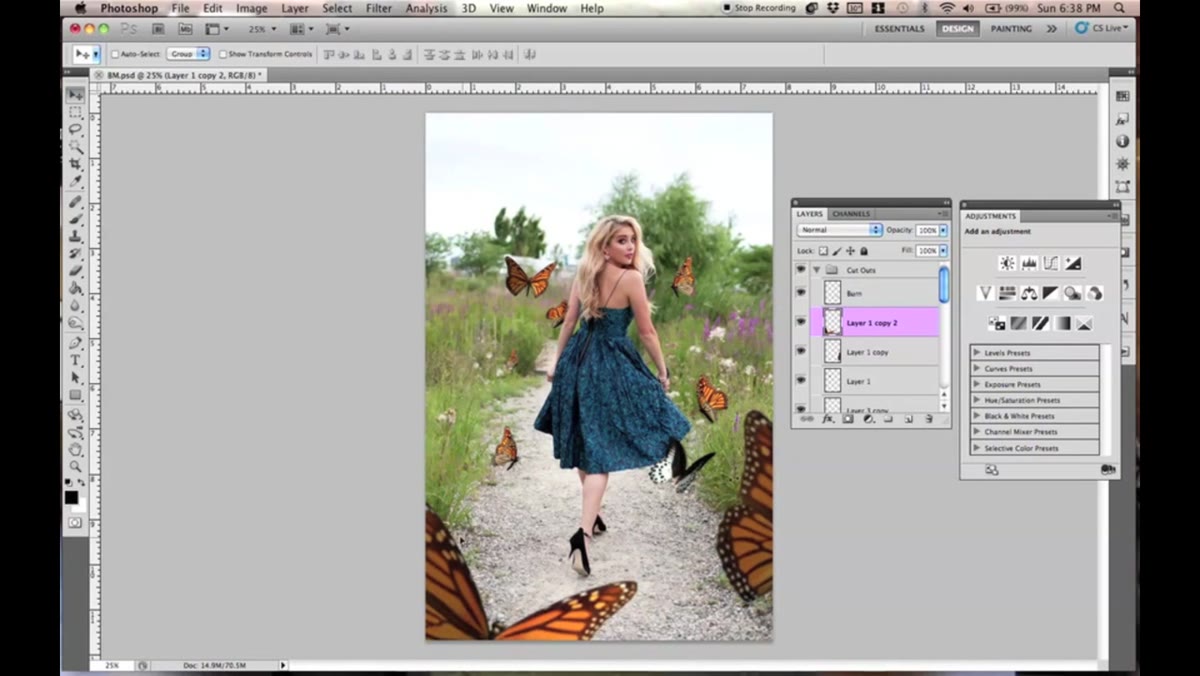1200x676 pixels.
Task: Open the Filter menu
Action: (x=379, y=8)
